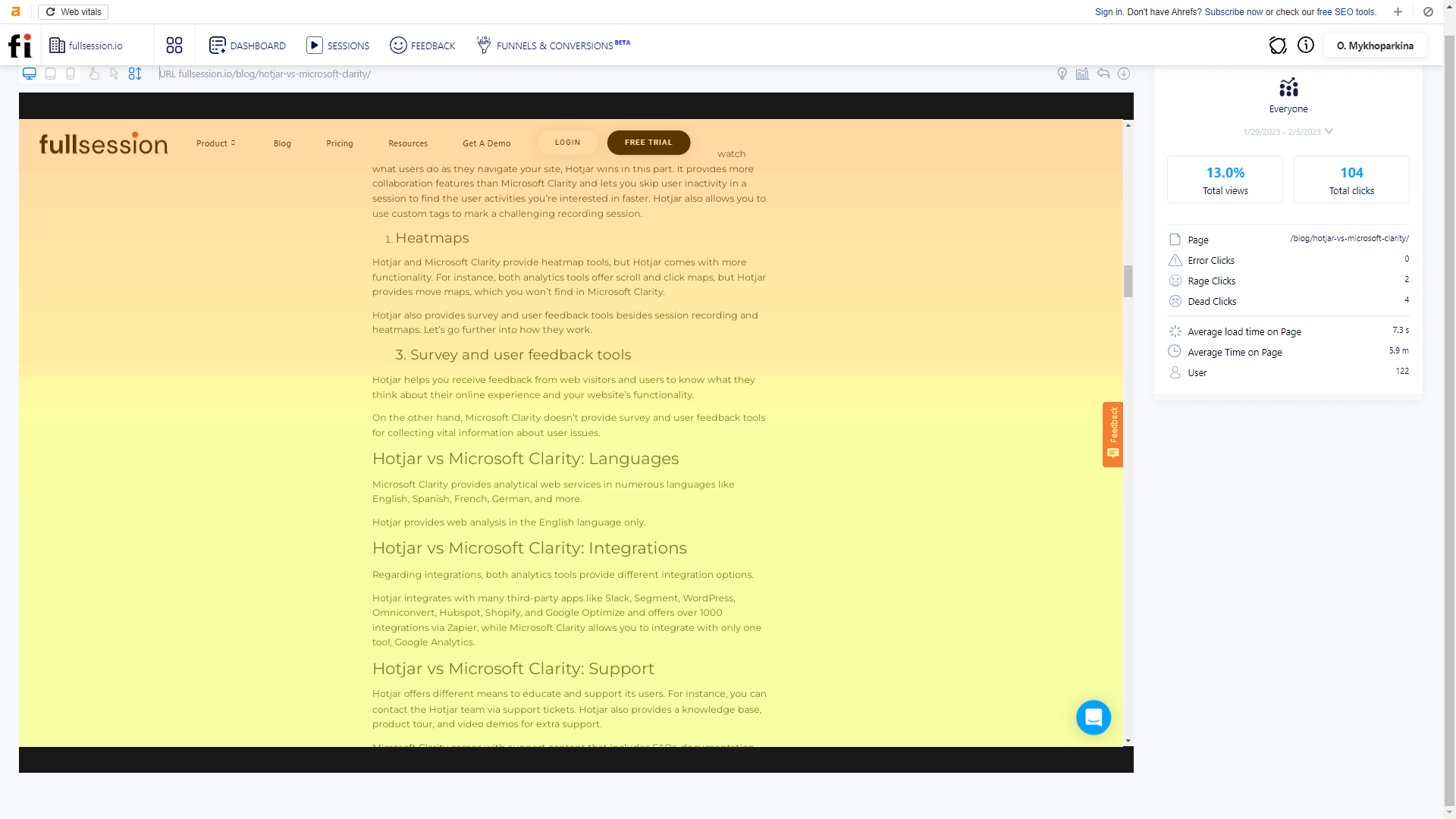1456x819 pixels.
Task: Open the date range 1/29/2023 - 2/5/2023 dropdown
Action: coord(1288,132)
